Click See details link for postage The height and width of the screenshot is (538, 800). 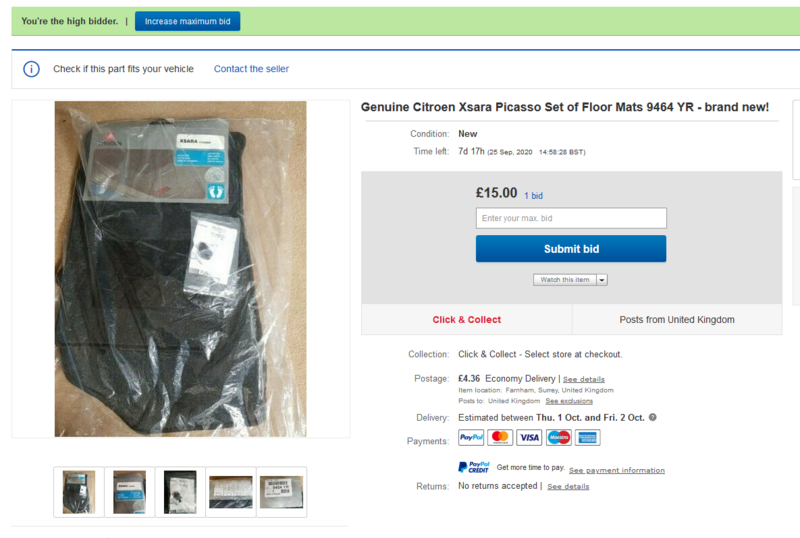(584, 380)
